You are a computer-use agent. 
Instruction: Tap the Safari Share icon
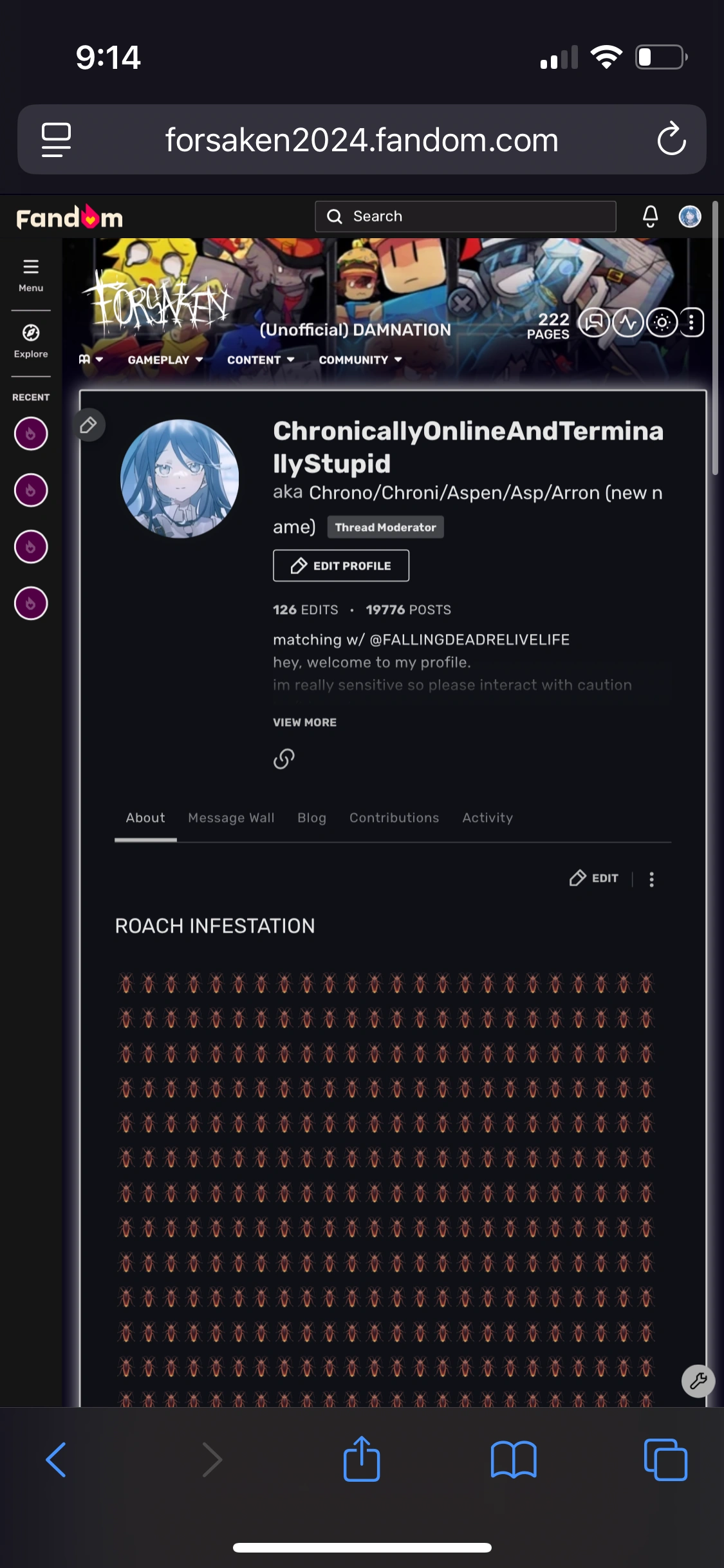[x=362, y=1458]
